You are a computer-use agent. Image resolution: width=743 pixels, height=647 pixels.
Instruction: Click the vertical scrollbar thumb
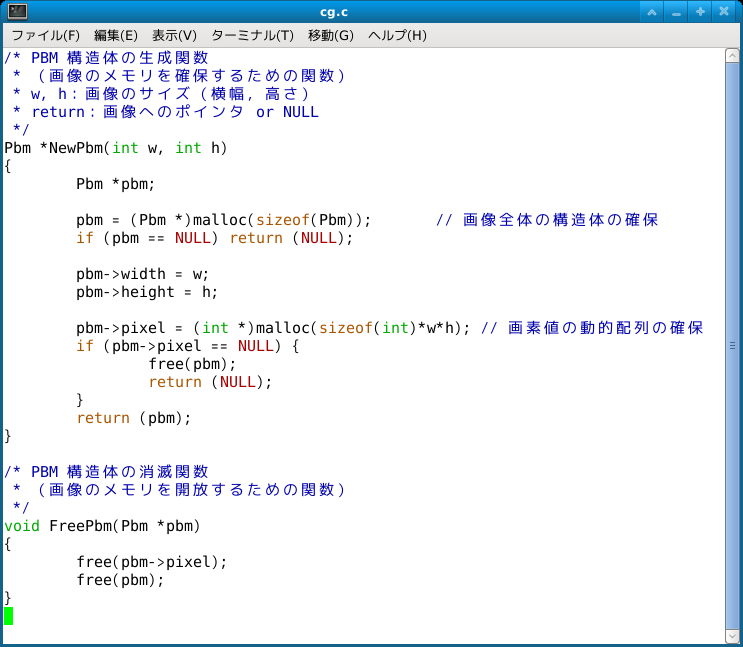point(732,345)
